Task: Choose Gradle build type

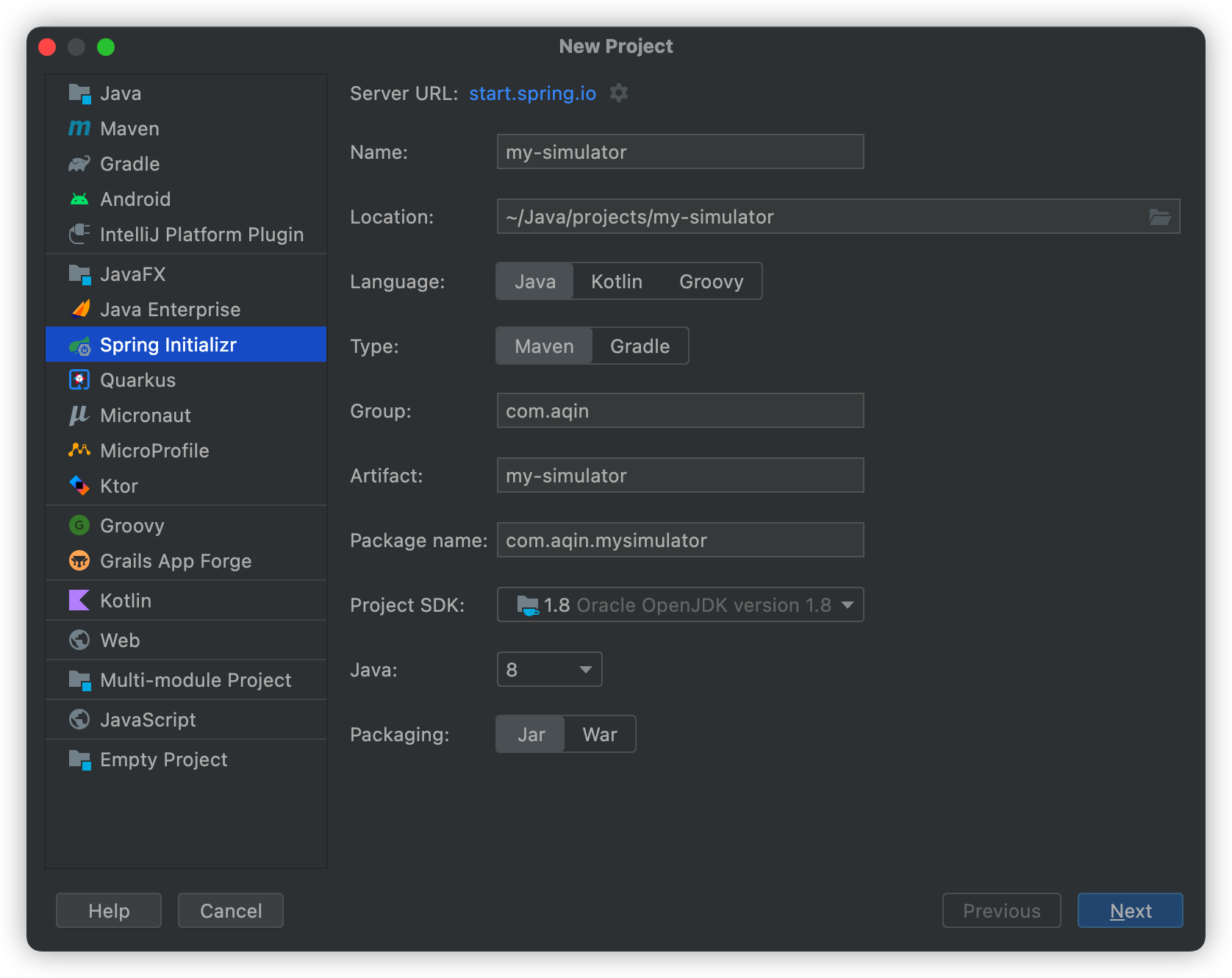Action: pyautogui.click(x=640, y=346)
